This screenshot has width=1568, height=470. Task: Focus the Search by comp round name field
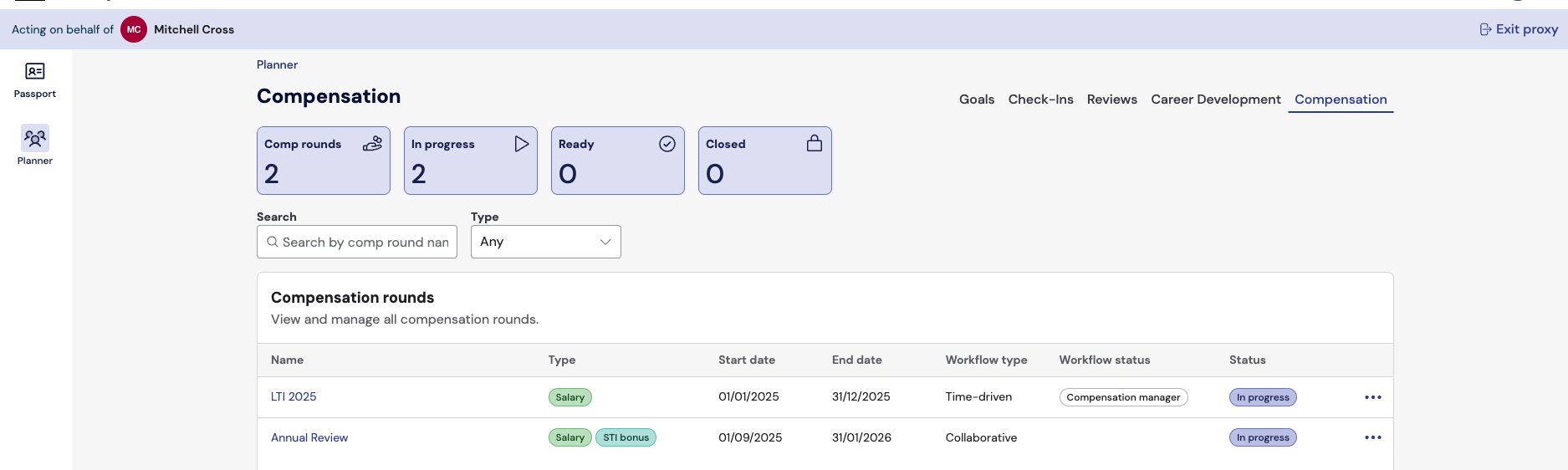[365, 242]
